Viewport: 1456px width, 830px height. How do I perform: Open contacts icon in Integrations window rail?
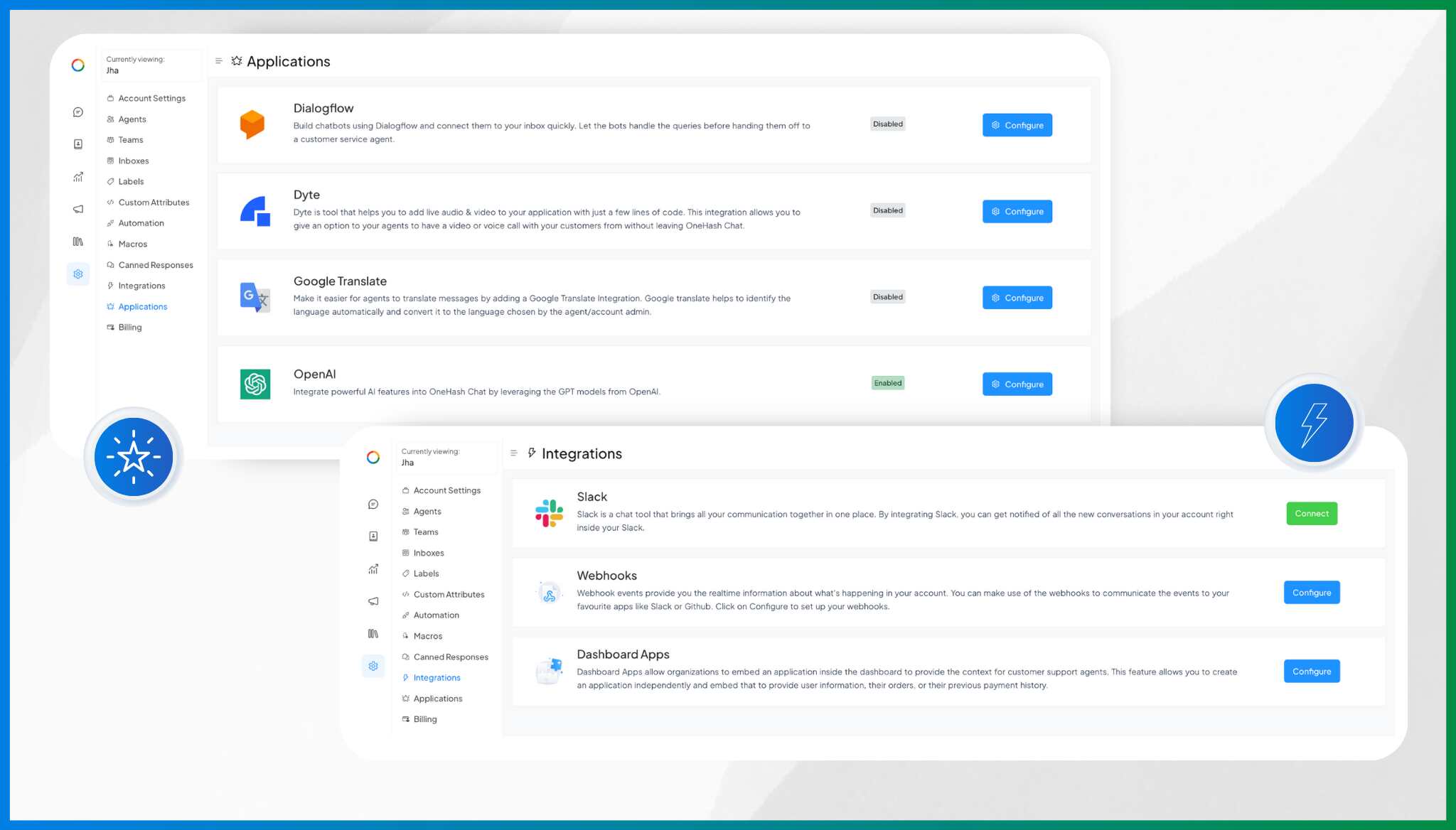373,537
